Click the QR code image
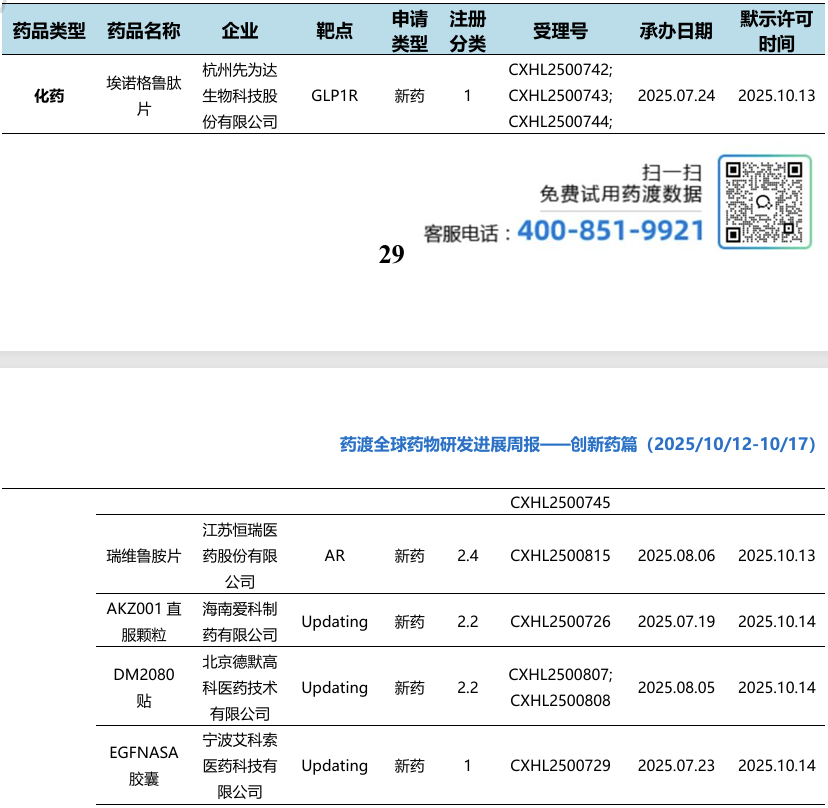828x808 pixels. (764, 202)
